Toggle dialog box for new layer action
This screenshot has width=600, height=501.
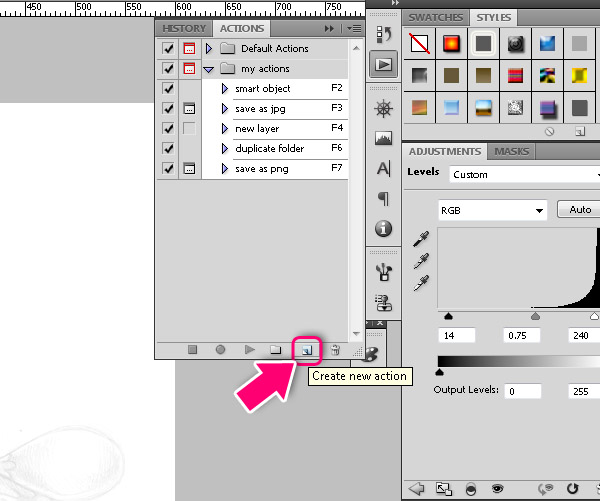point(189,129)
